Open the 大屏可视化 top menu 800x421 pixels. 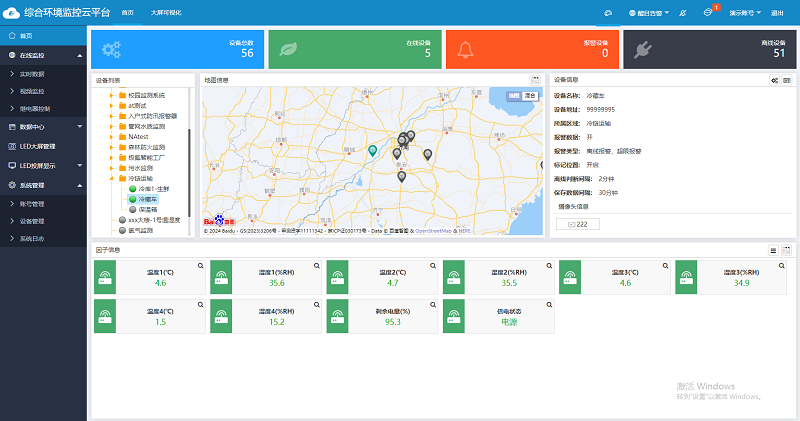tap(165, 13)
